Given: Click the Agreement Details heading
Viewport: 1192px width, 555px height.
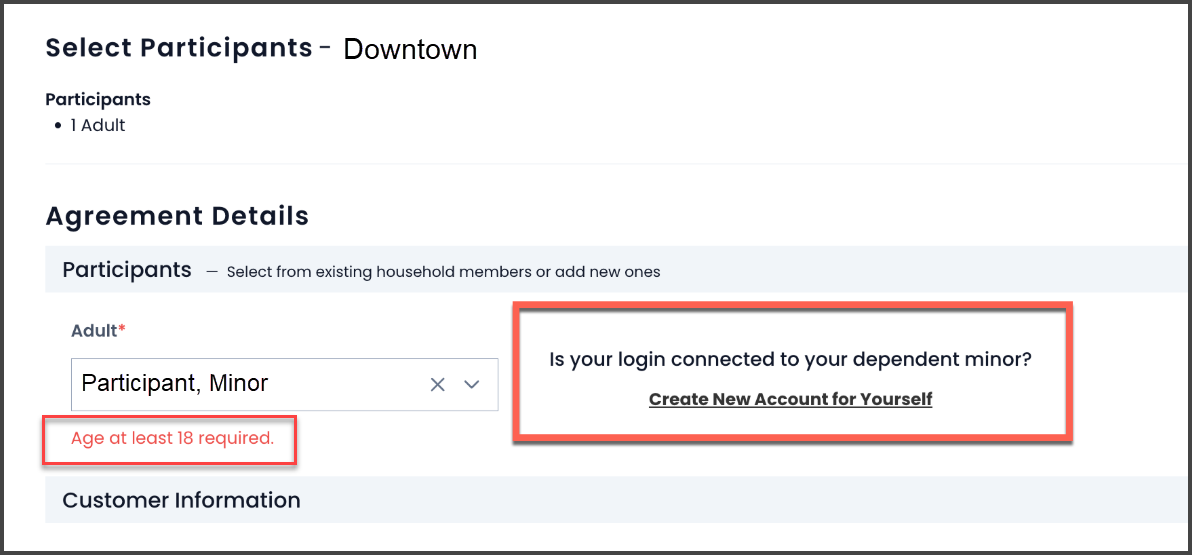Looking at the screenshot, I should [x=177, y=216].
